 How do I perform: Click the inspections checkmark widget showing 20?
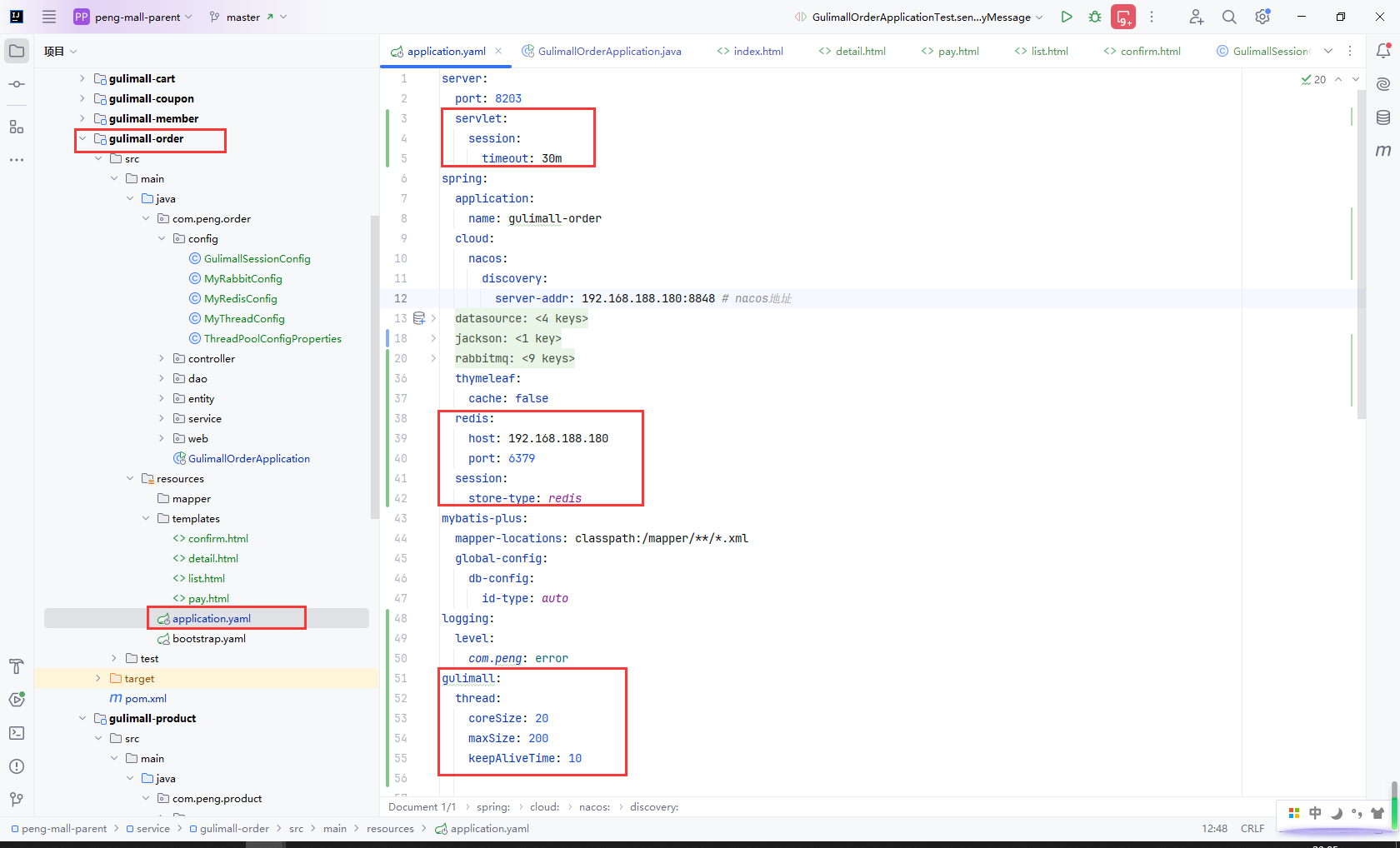(1313, 80)
